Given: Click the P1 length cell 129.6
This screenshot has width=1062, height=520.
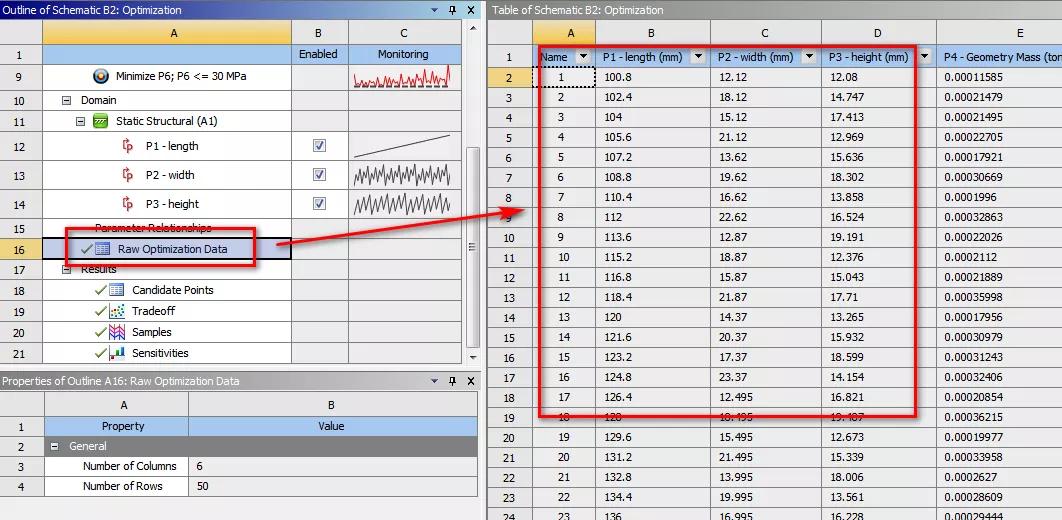Looking at the screenshot, I should click(653, 437).
